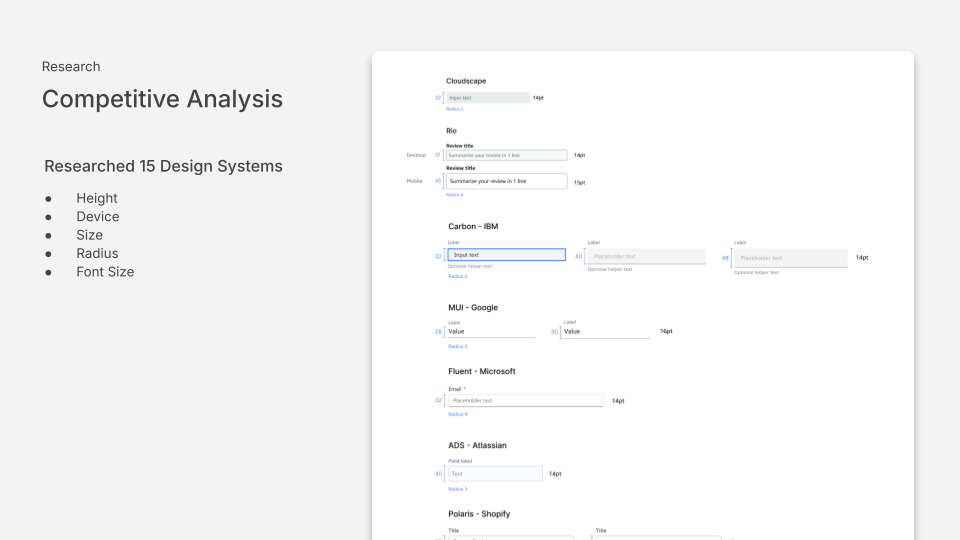This screenshot has height=540, width=960.
Task: Click the Radius 2 label under Cloudscape
Action: (x=455, y=109)
